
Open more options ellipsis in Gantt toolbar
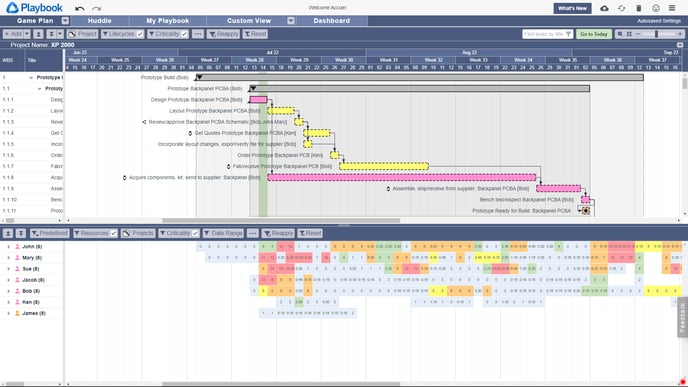point(197,34)
